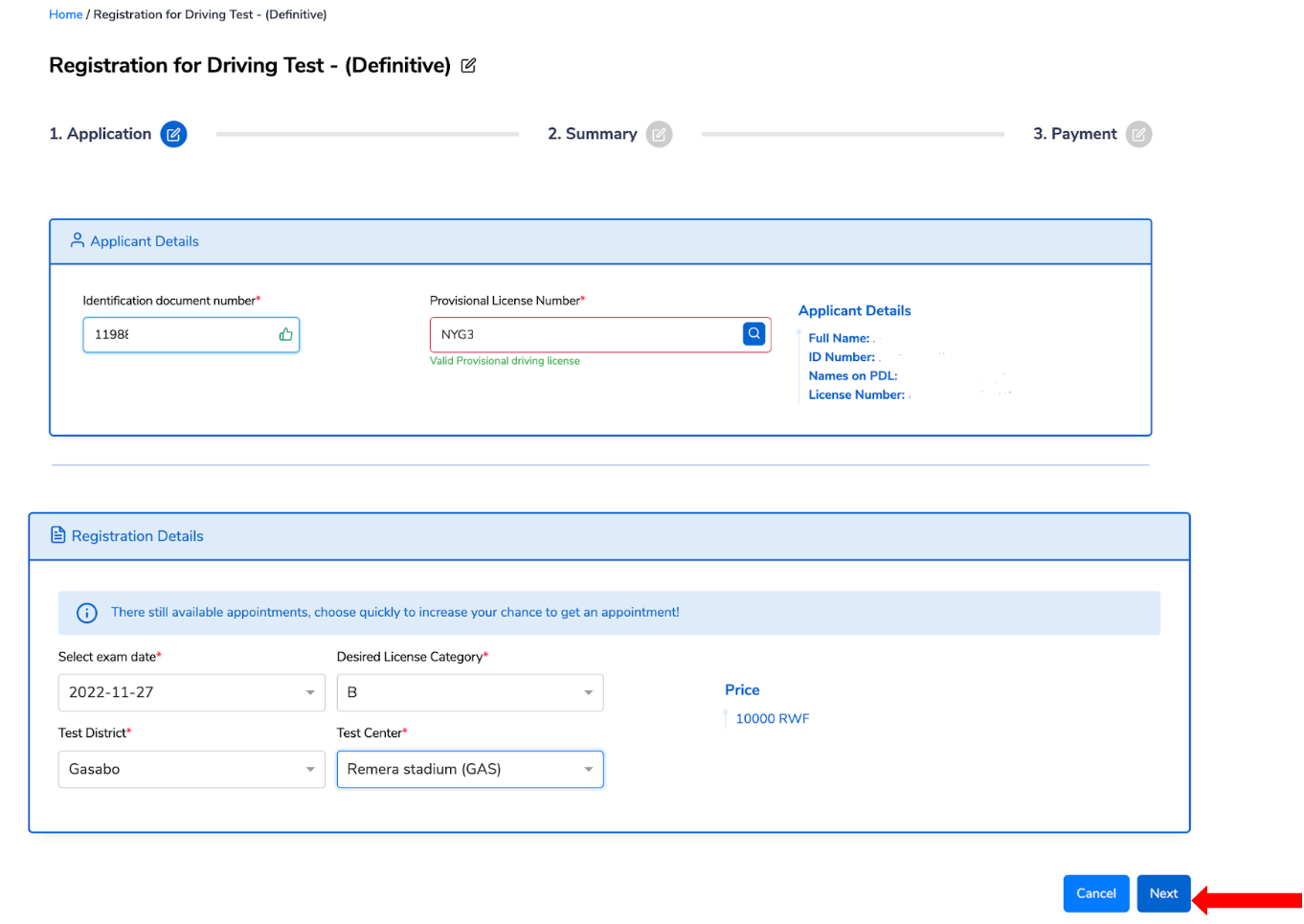Viewport: 1304px width, 924px height.
Task: Click the Identification document number field
Action: [172, 333]
